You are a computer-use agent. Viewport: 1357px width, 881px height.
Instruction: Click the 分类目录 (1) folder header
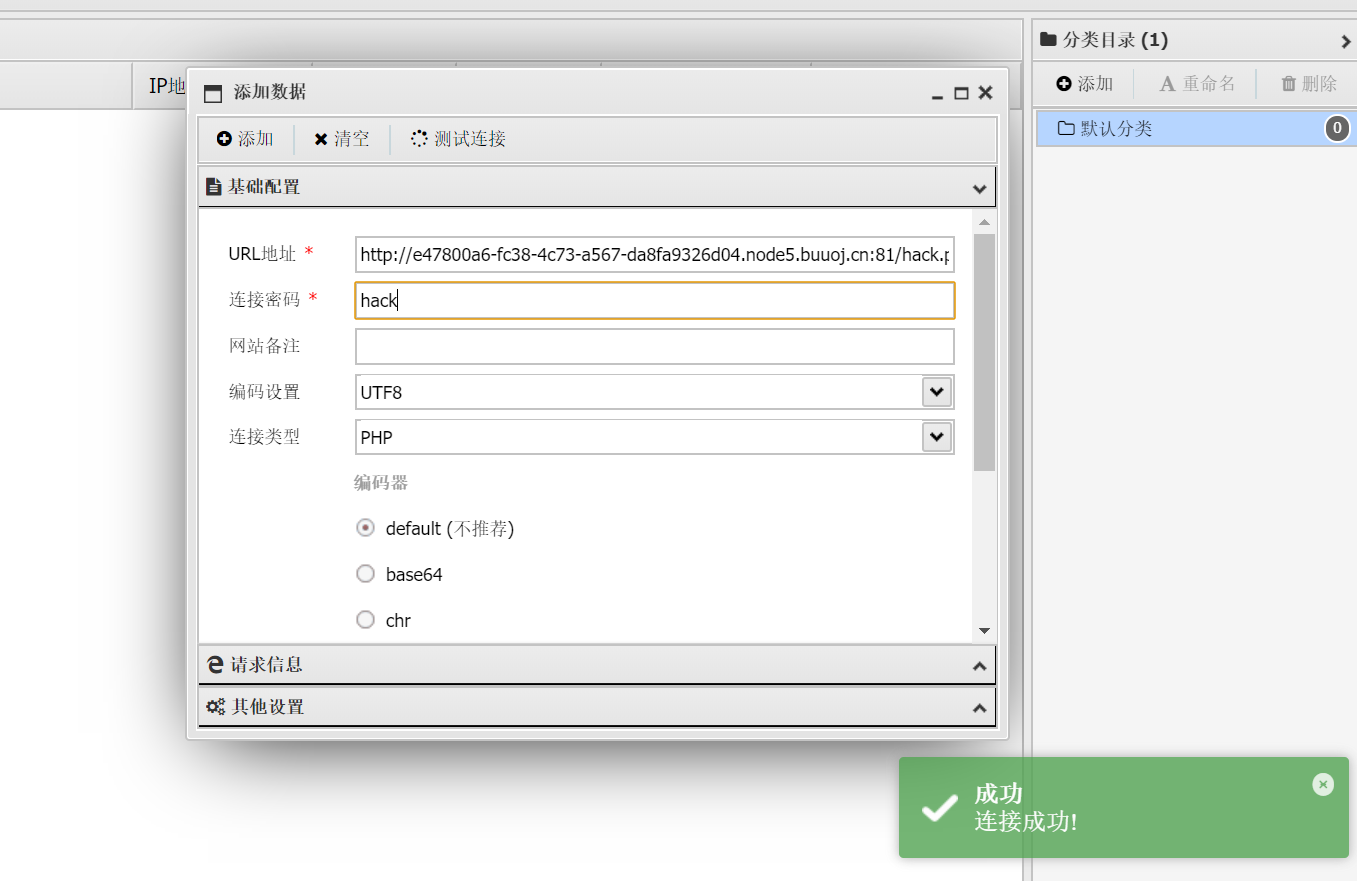click(x=1104, y=40)
